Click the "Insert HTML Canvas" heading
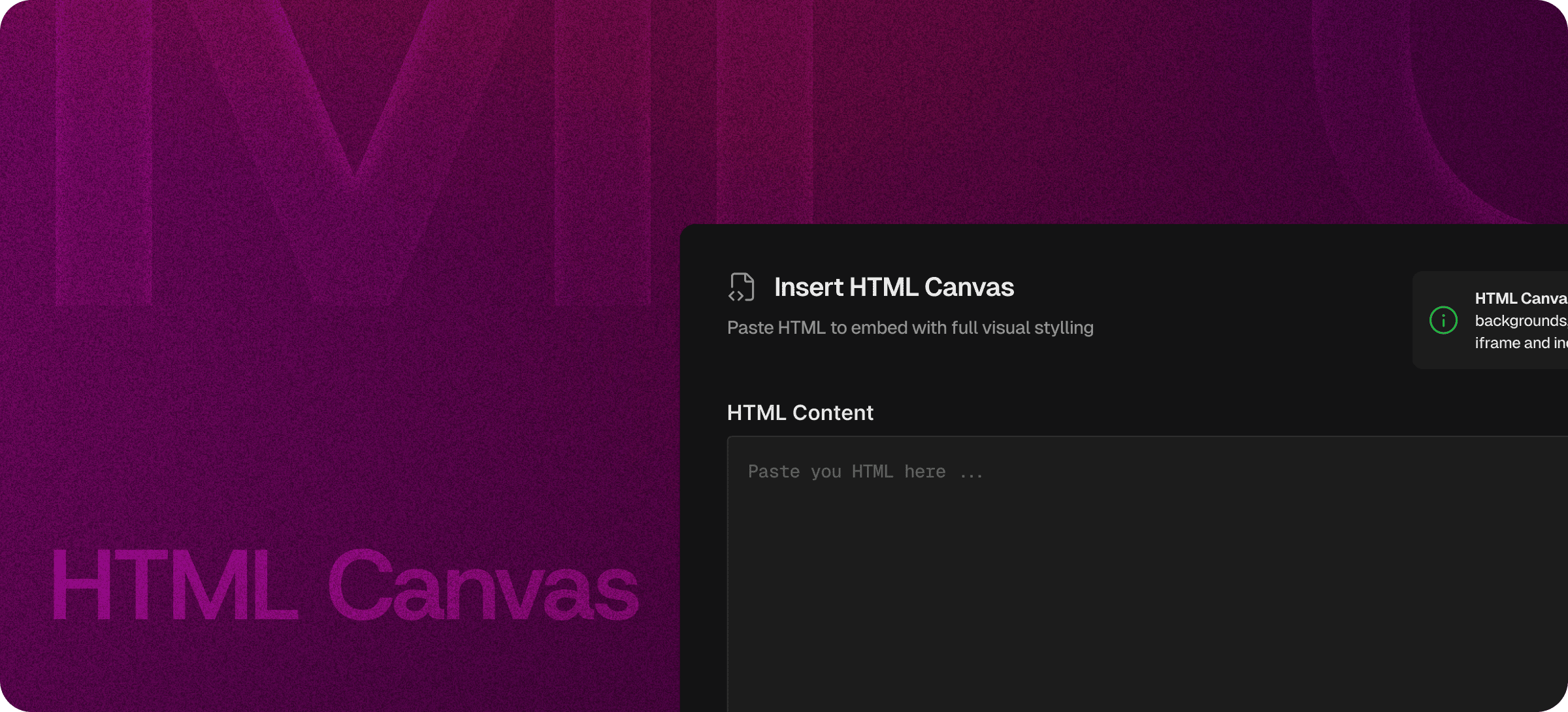The width and height of the screenshot is (1568, 712). point(894,287)
